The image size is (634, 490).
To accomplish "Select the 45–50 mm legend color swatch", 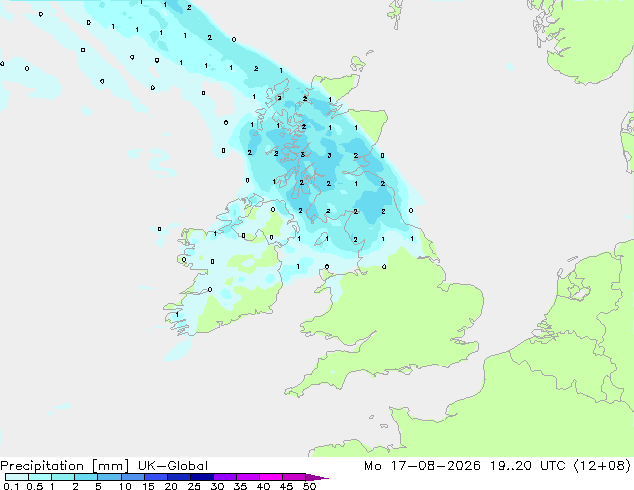I will click(x=294, y=477).
